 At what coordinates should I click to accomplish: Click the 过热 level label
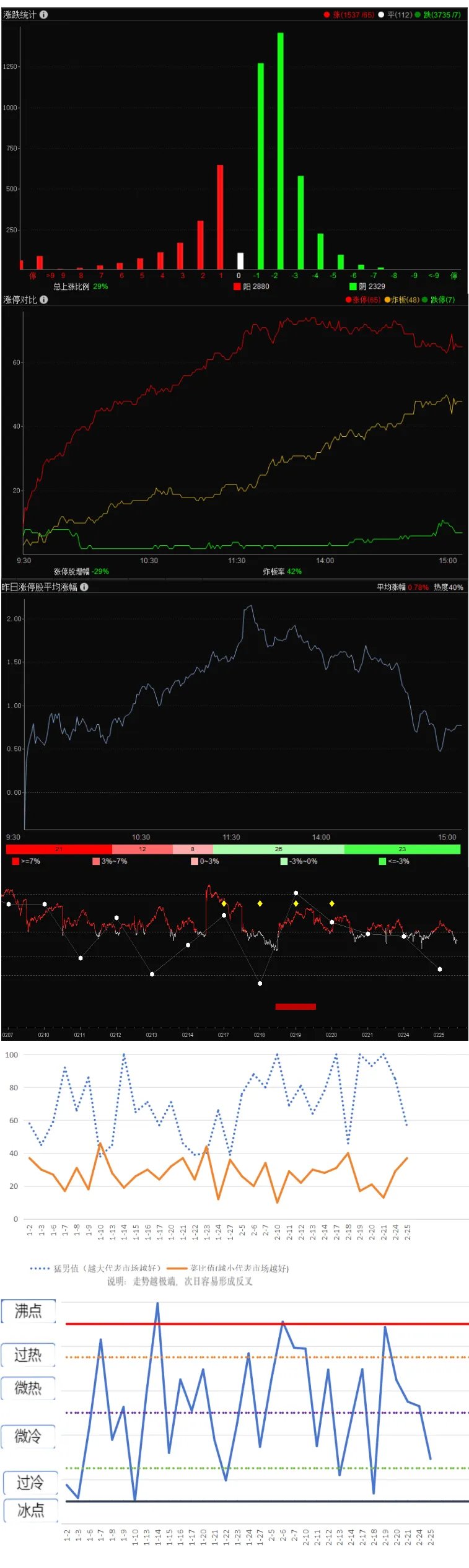coord(28,1354)
